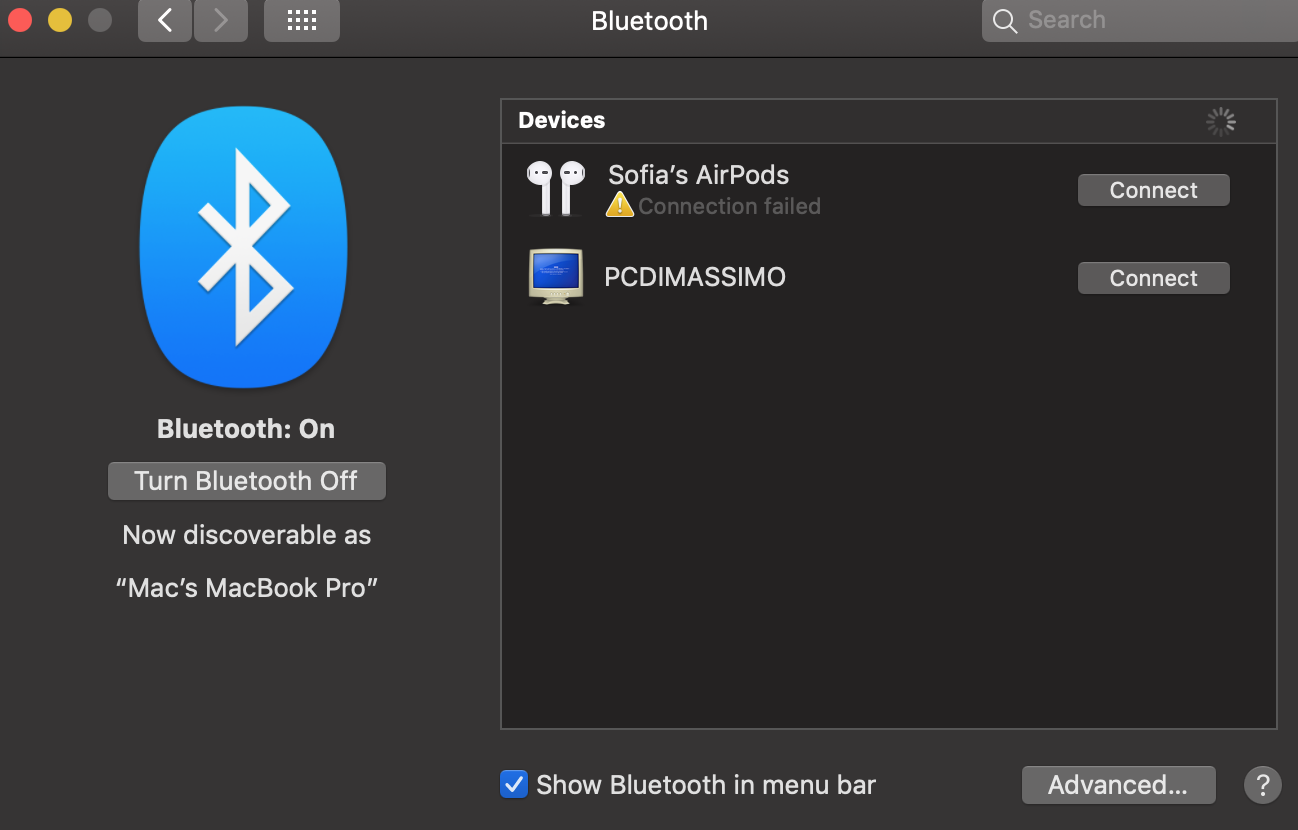This screenshot has width=1298, height=830.
Task: Click the PCDIMASSIMO computer monitor icon
Action: pyautogui.click(x=555, y=276)
